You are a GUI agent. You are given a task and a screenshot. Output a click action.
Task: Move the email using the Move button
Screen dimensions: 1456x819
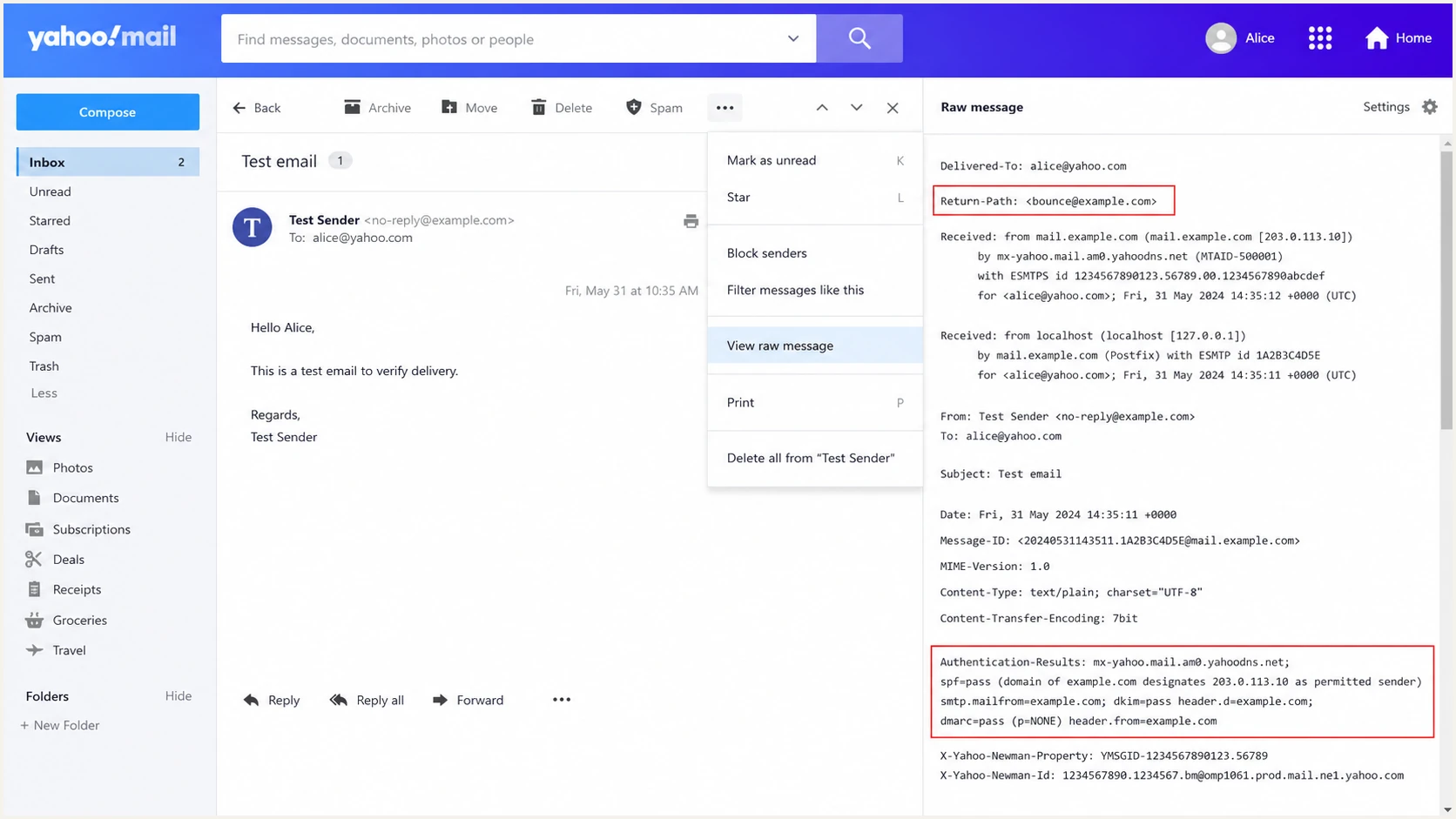click(469, 108)
